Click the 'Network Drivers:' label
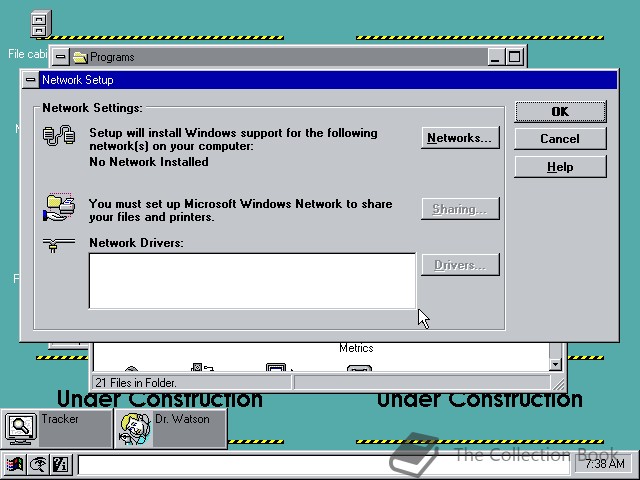 coord(136,243)
